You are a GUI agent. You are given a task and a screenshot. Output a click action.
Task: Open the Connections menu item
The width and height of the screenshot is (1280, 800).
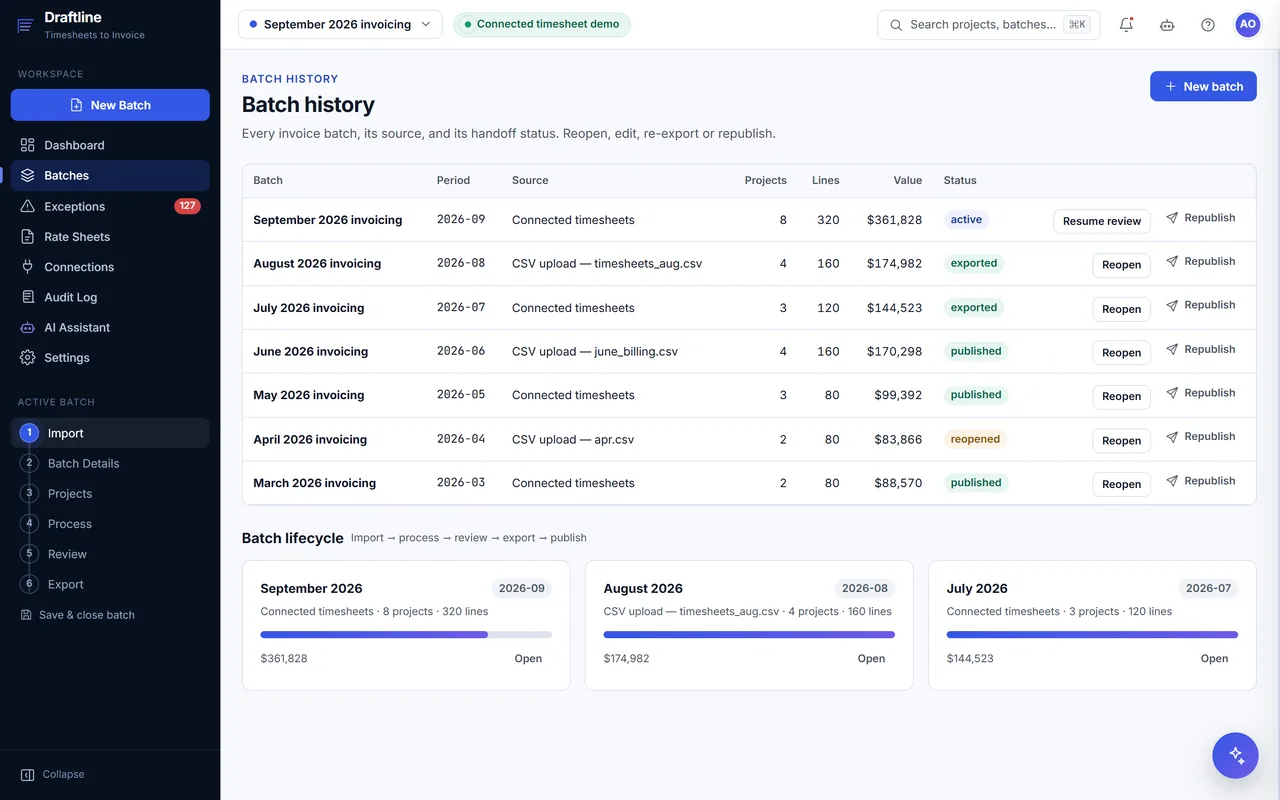coord(110,267)
